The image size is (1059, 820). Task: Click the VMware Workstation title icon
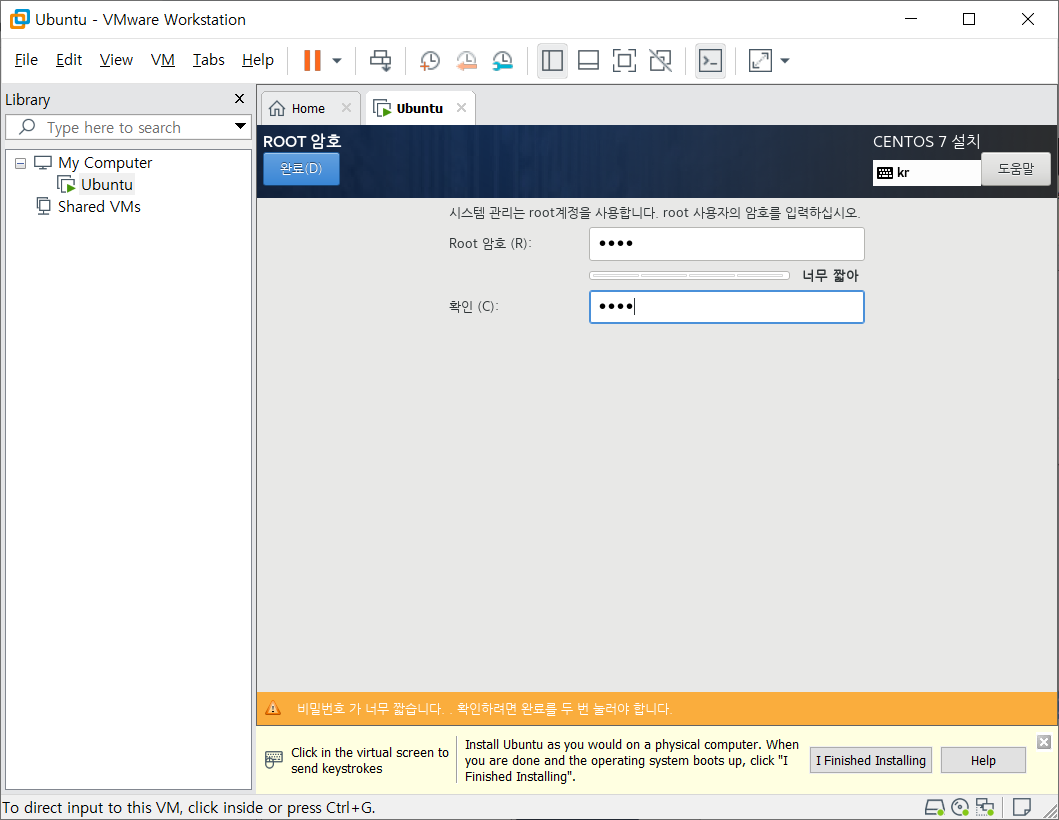(x=20, y=19)
